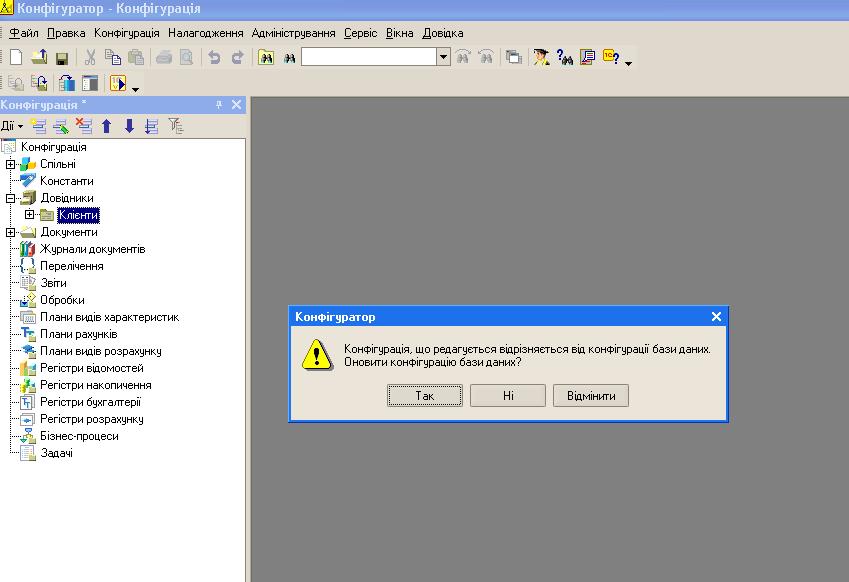Decline the update with the Ні button
The width and height of the screenshot is (849, 582).
[x=508, y=396]
